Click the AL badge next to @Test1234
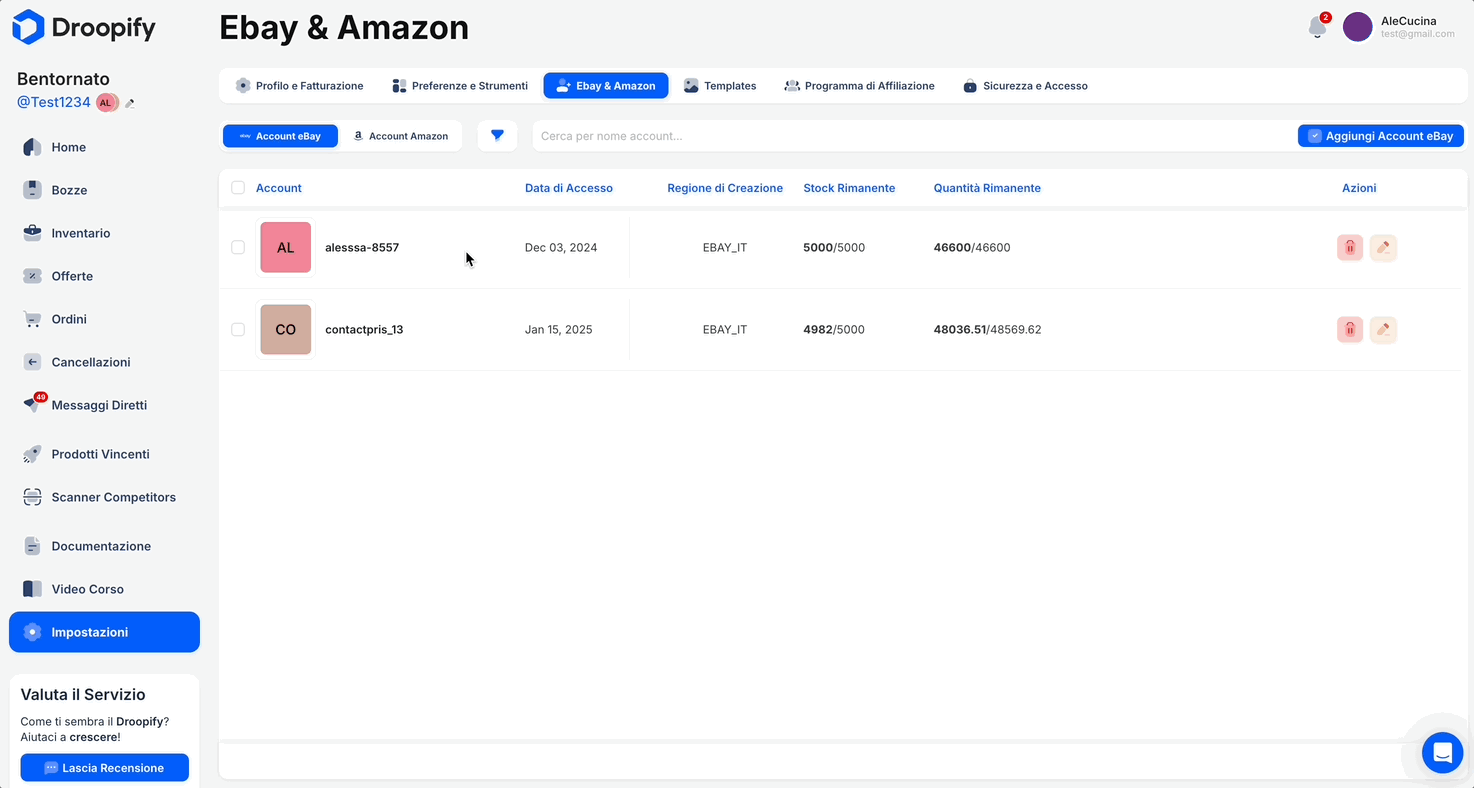This screenshot has width=1474, height=788. tap(106, 103)
